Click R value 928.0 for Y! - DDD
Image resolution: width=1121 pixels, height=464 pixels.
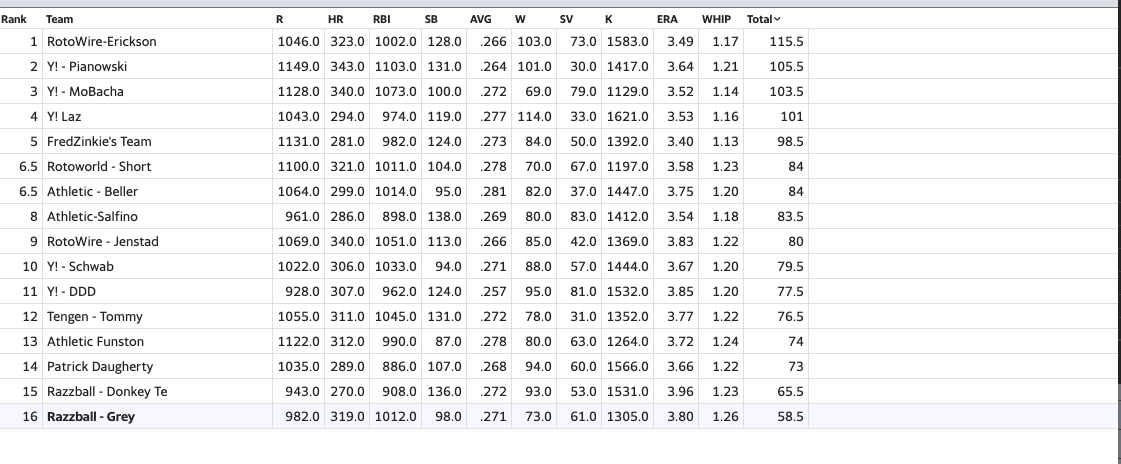click(302, 292)
